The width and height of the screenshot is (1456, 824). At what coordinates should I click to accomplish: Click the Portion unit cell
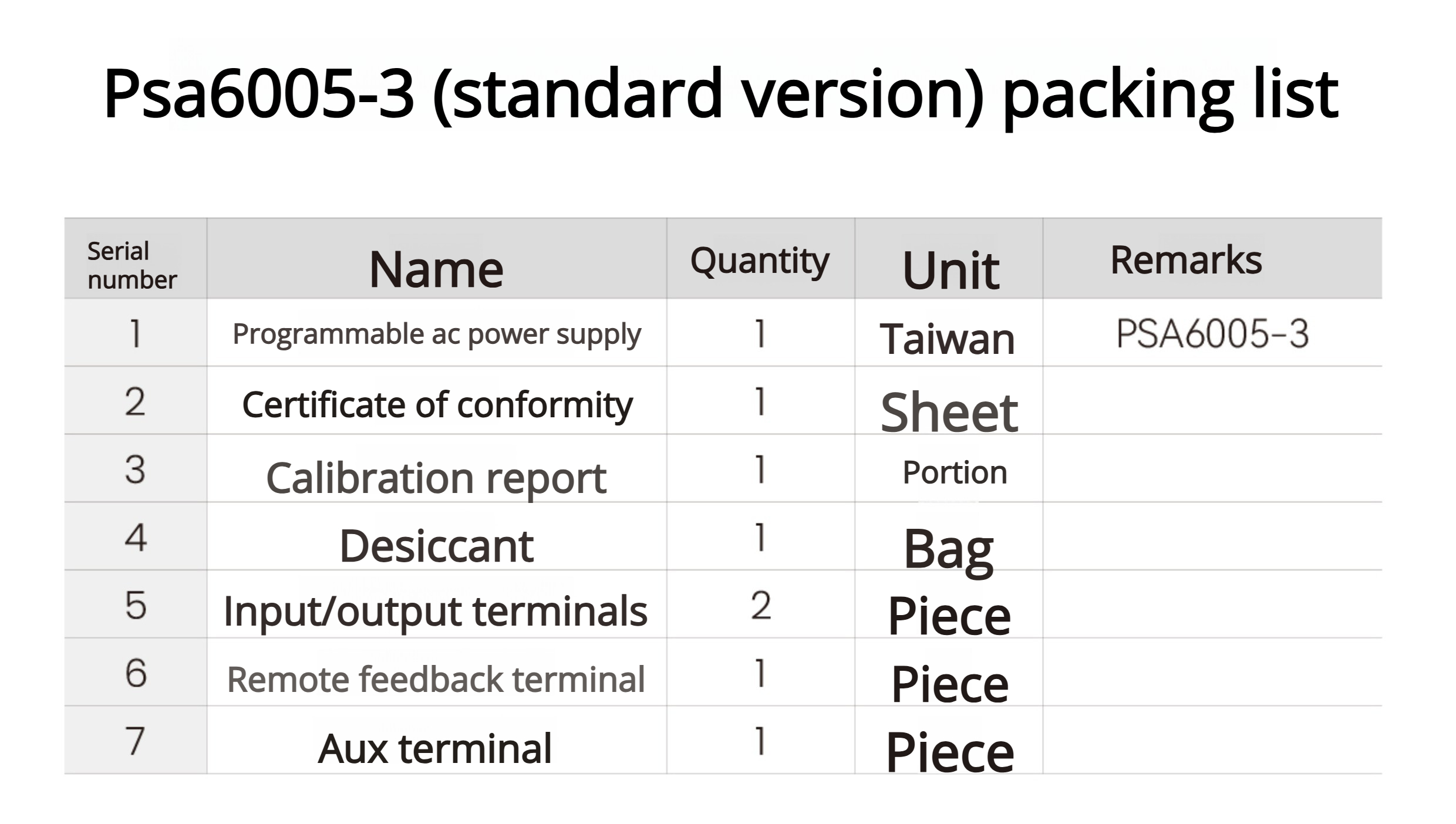(955, 472)
